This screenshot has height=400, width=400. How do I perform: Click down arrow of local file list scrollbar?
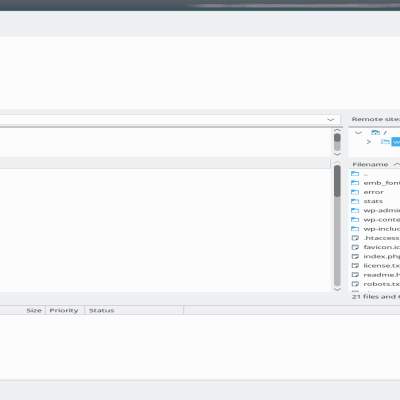coord(337,289)
